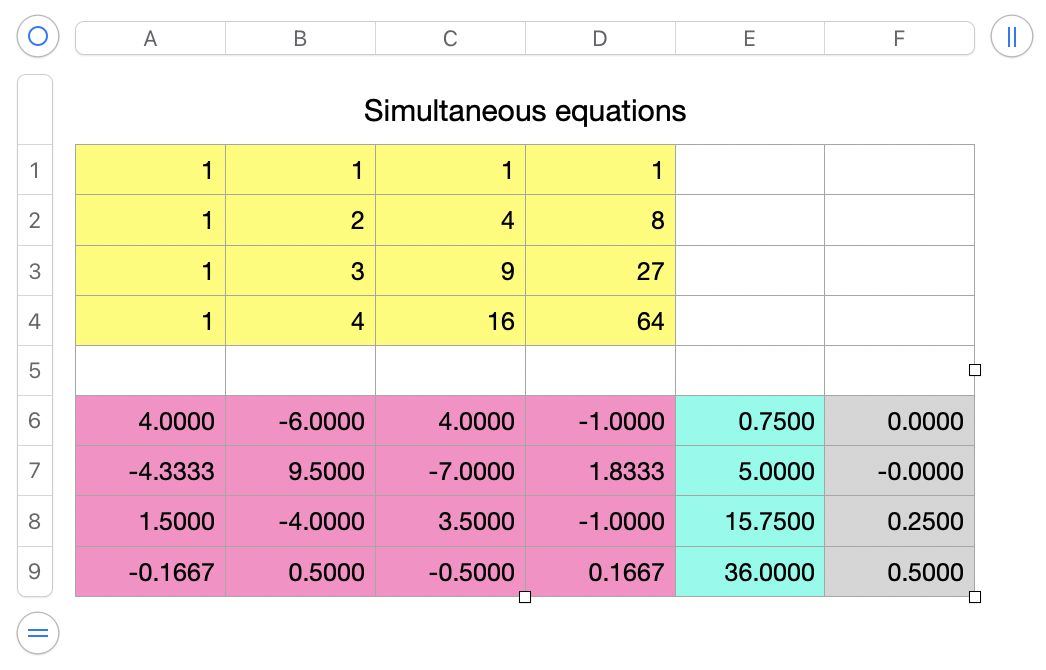Select cell with value 3.5000

[x=450, y=521]
